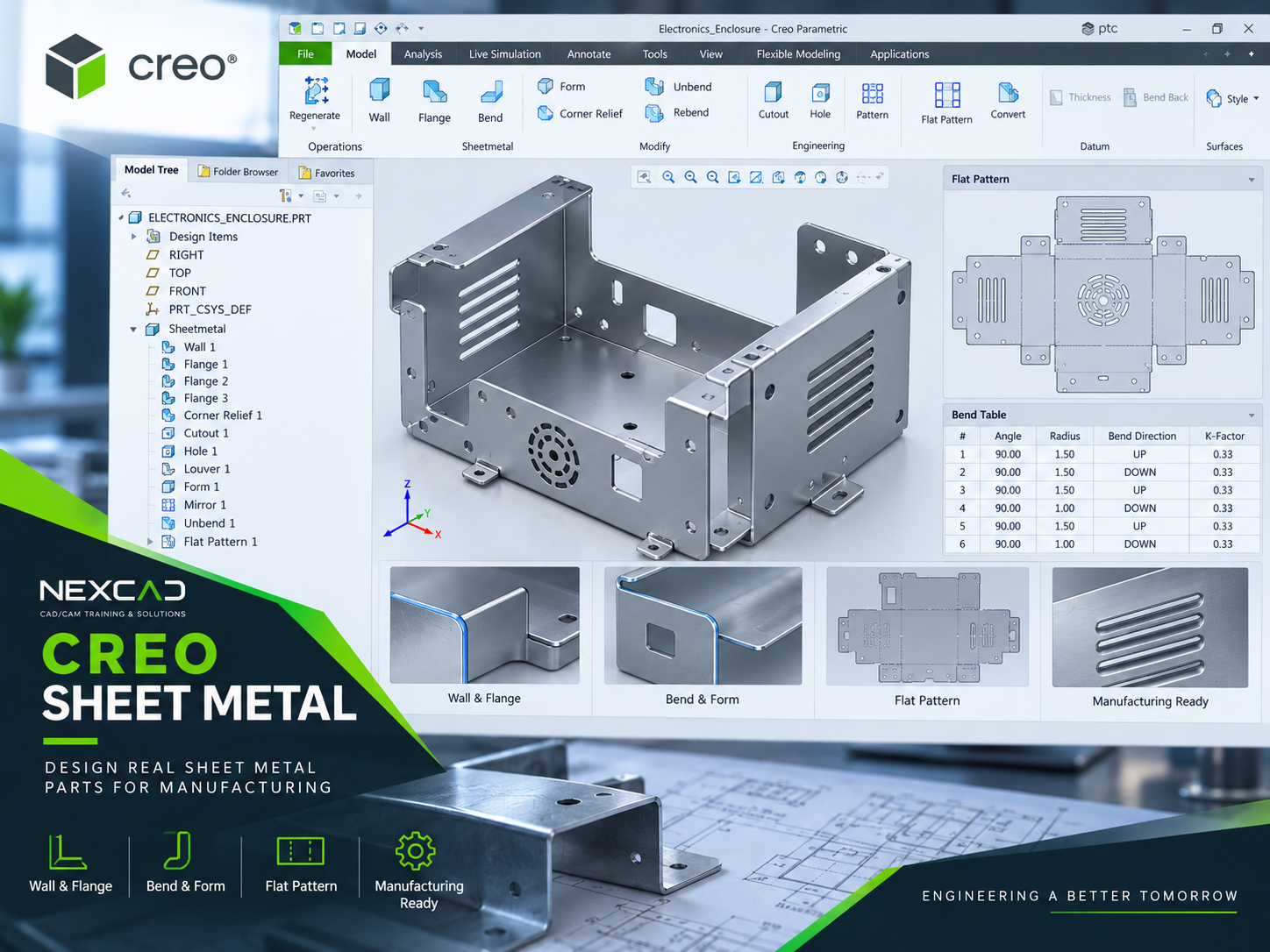1270x952 pixels.
Task: Collapse the Flat Pattern panel arrow
Action: 1252,180
